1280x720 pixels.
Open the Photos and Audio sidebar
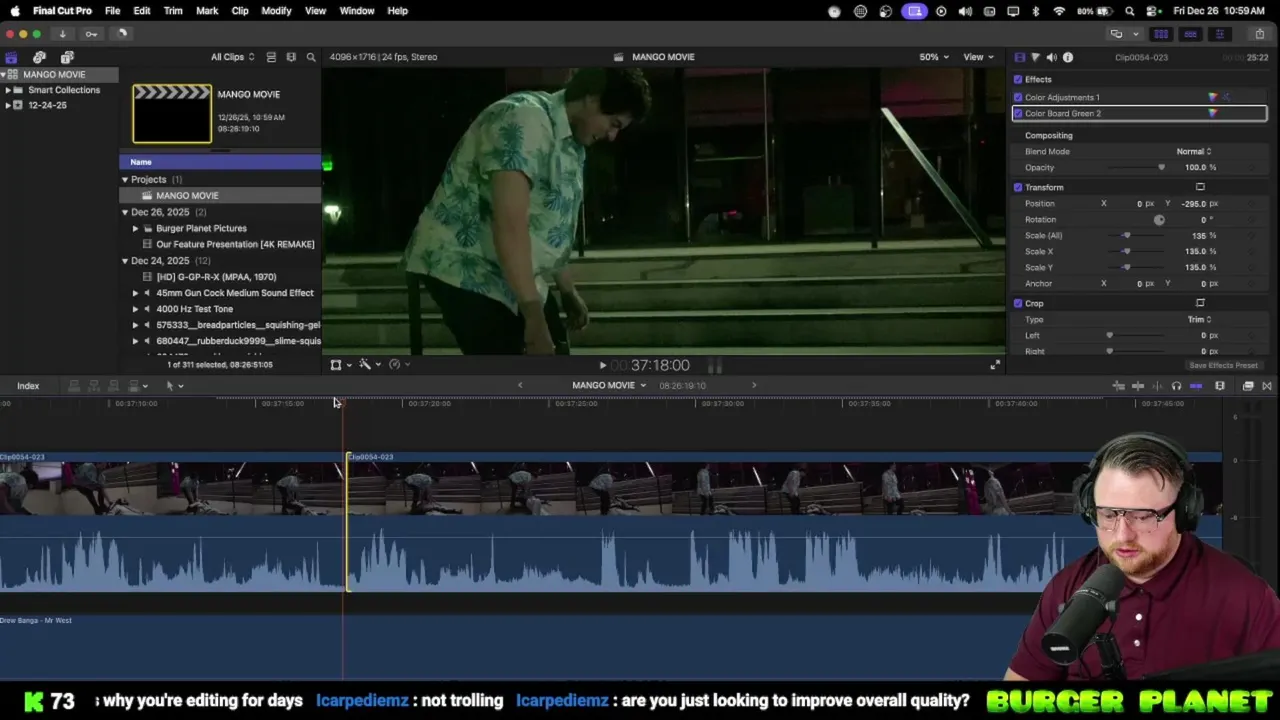(39, 57)
